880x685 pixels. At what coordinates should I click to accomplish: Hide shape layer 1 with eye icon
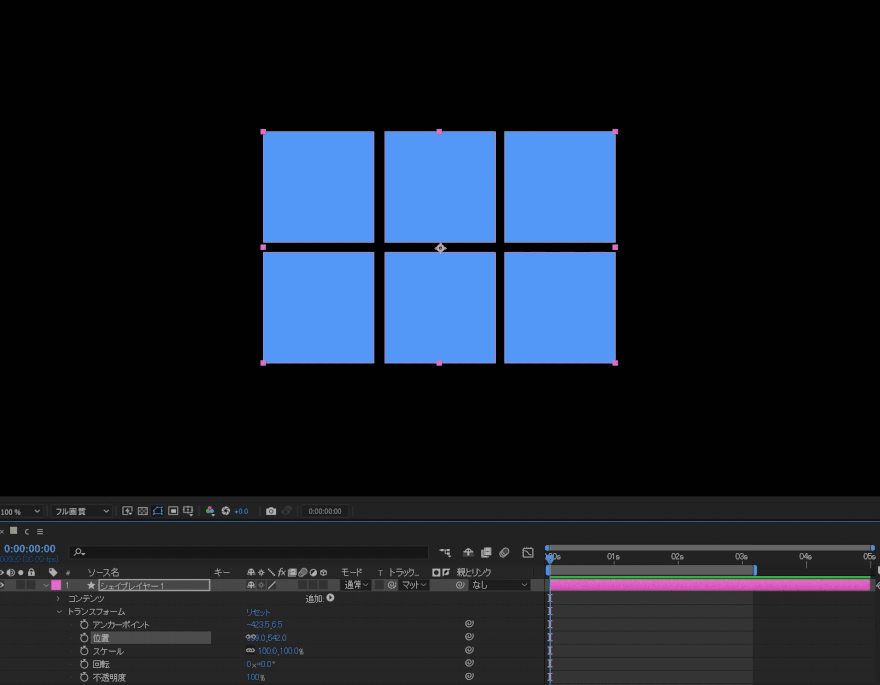tap(3, 585)
